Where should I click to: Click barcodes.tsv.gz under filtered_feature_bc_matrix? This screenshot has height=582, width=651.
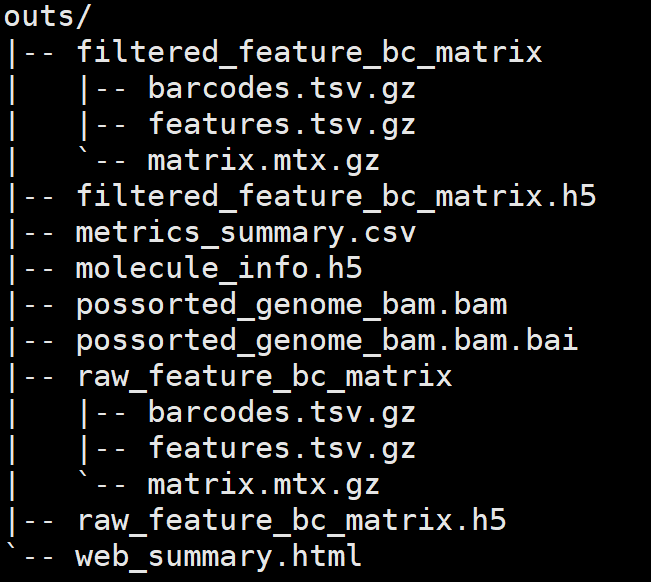[x=281, y=88]
